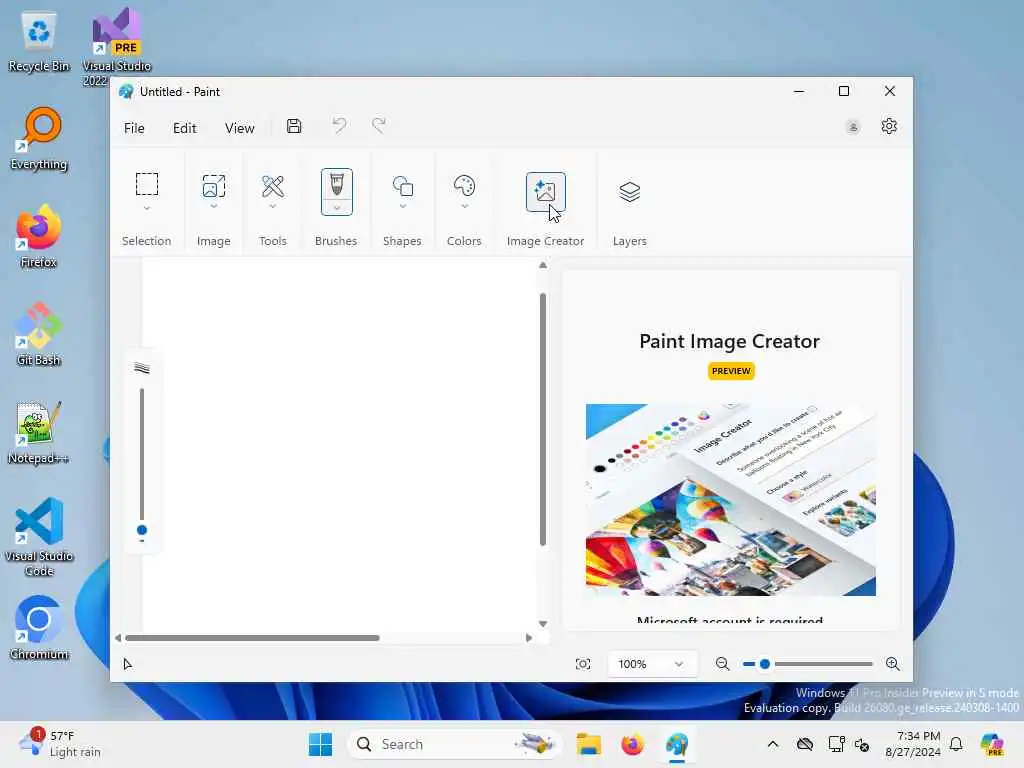Click the canvas scroll-up arrow
The height and width of the screenshot is (768, 1024).
click(x=543, y=266)
